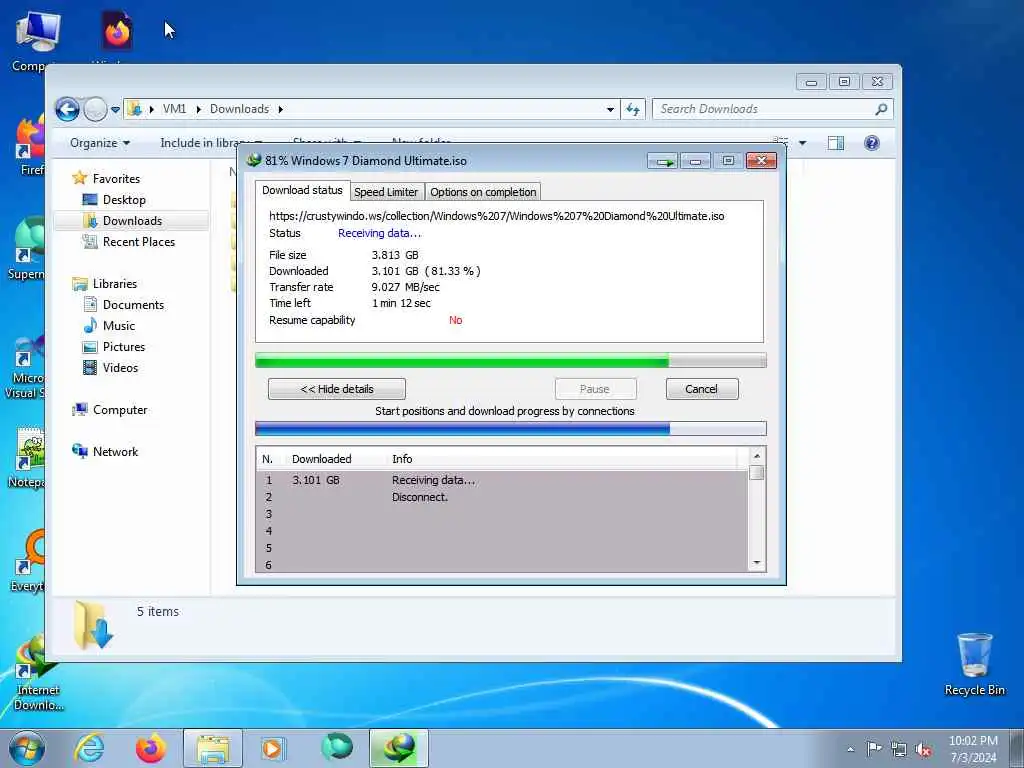Screen dimensions: 1024x768
Task: Show hidden system tray icons
Action: tap(850, 749)
